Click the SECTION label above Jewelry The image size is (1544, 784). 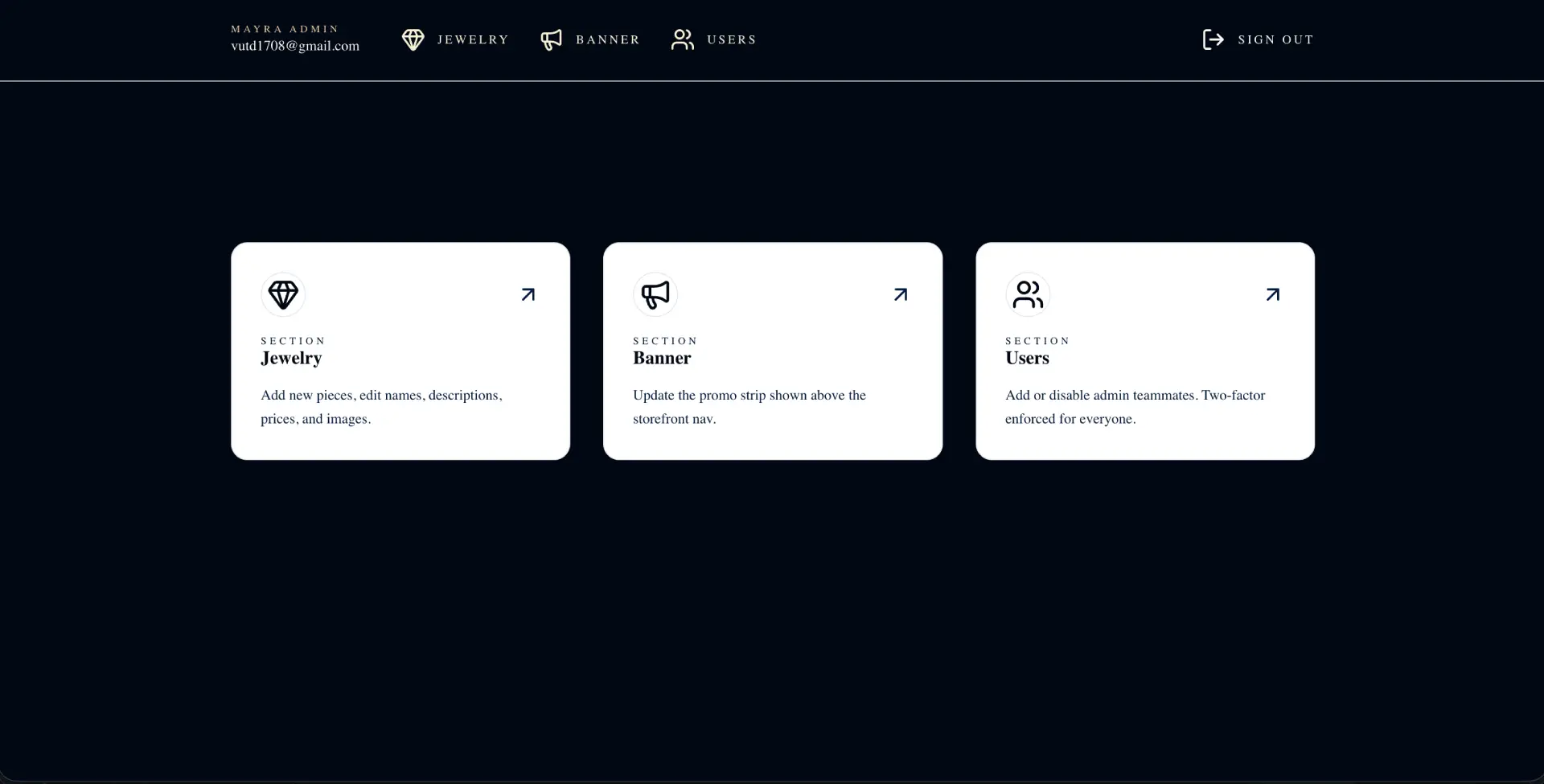293,341
